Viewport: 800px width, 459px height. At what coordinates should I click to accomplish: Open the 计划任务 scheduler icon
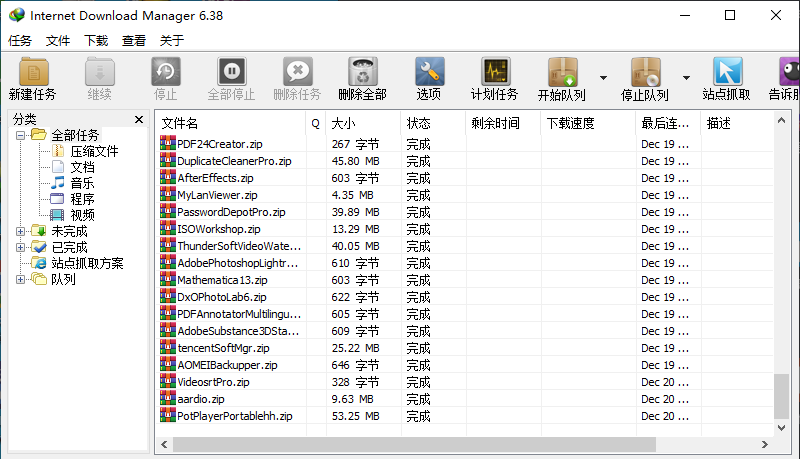click(x=495, y=73)
